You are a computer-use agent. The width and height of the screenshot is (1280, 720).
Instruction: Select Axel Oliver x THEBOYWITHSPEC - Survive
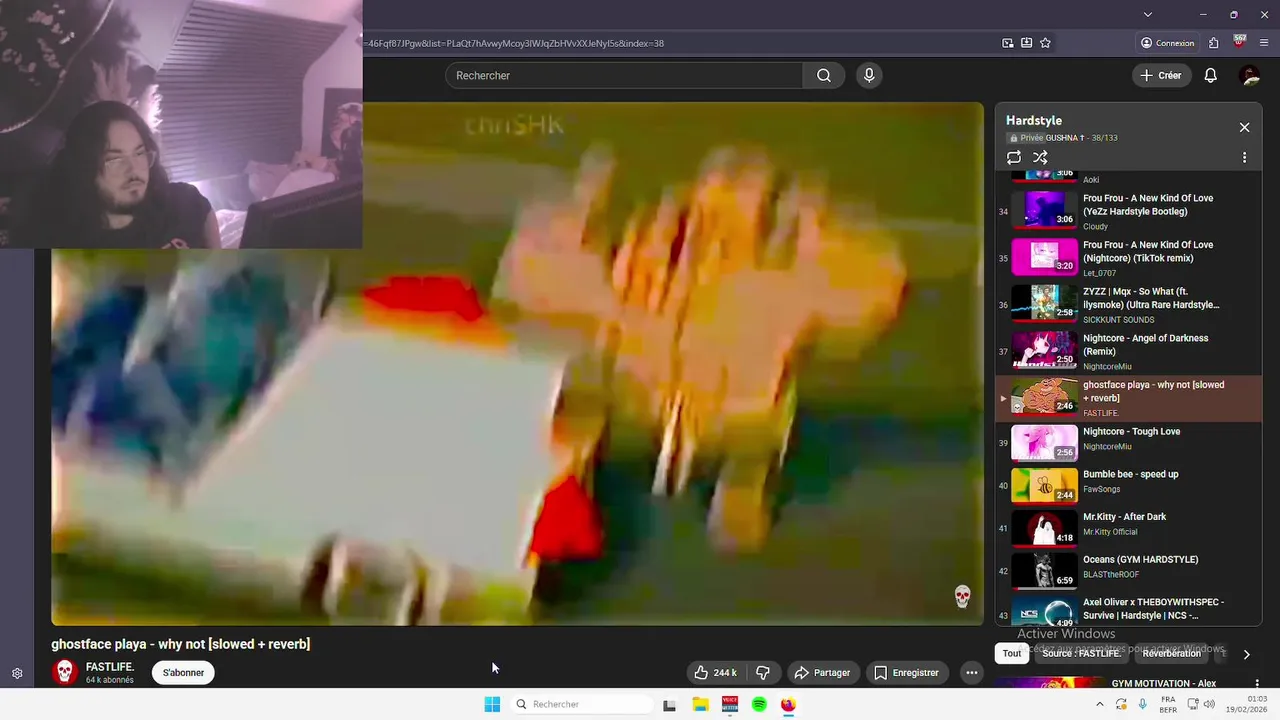(x=1129, y=611)
